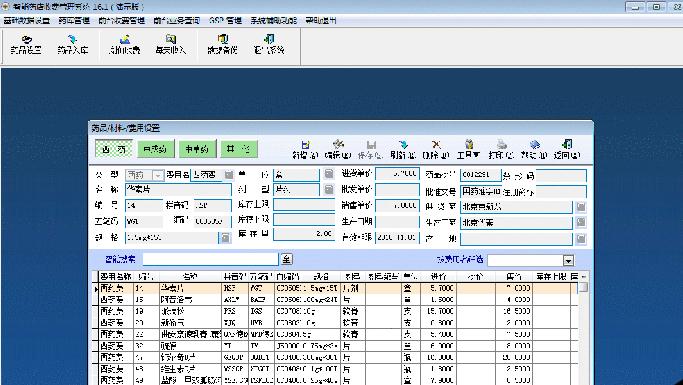Expand the filter dropdown above the table
The height and width of the screenshot is (385, 683).
point(568,260)
